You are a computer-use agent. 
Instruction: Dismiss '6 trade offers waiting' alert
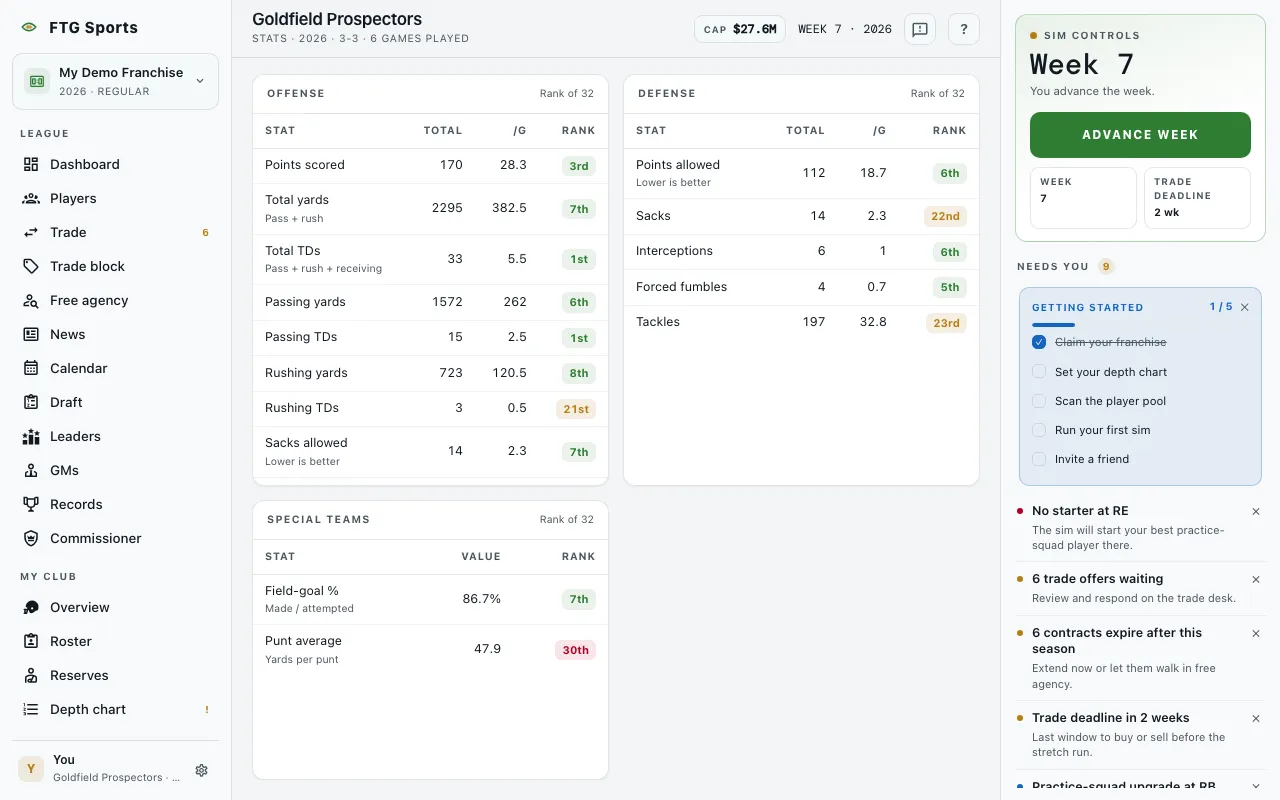pyautogui.click(x=1256, y=579)
